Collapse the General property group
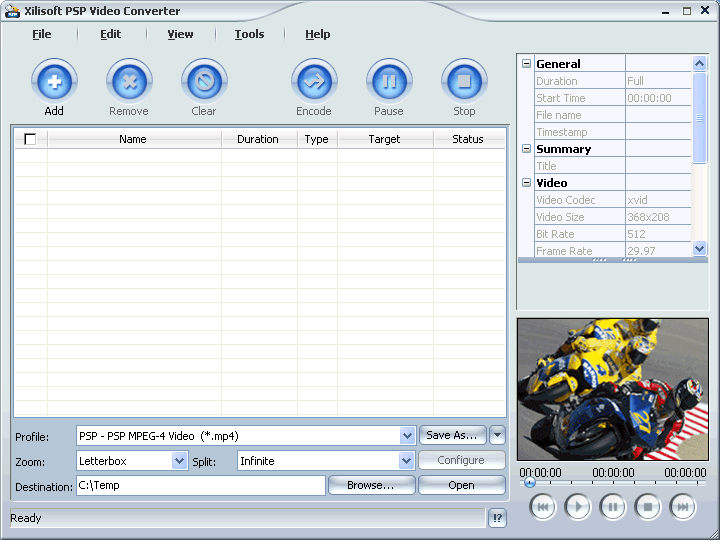Screen dimensions: 720x540 (x=526, y=64)
